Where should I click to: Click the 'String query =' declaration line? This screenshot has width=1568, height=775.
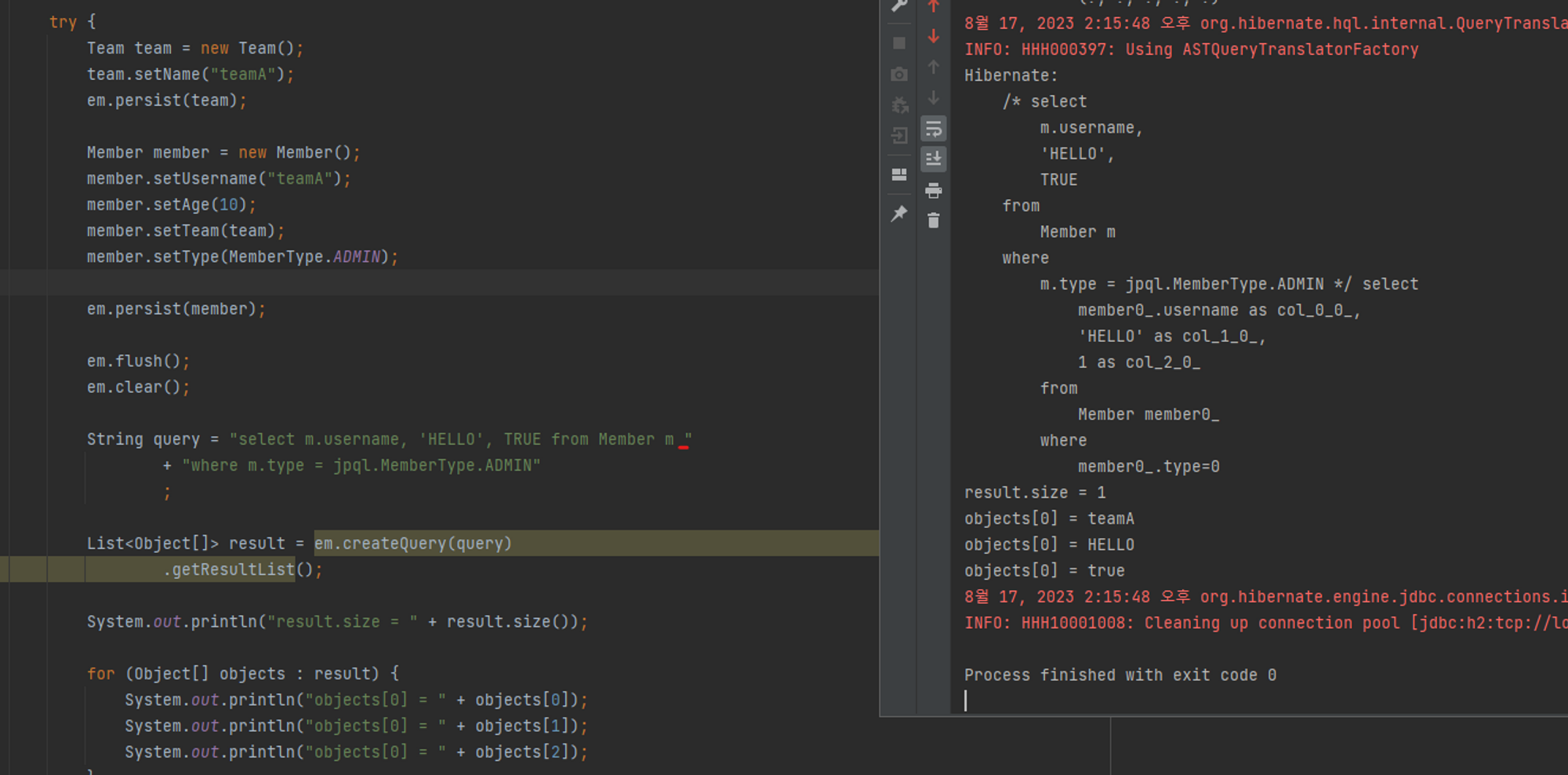389,439
